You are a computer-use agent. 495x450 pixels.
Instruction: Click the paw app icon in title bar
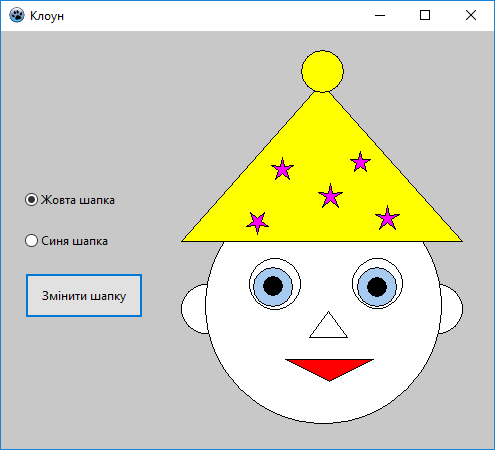(17, 15)
